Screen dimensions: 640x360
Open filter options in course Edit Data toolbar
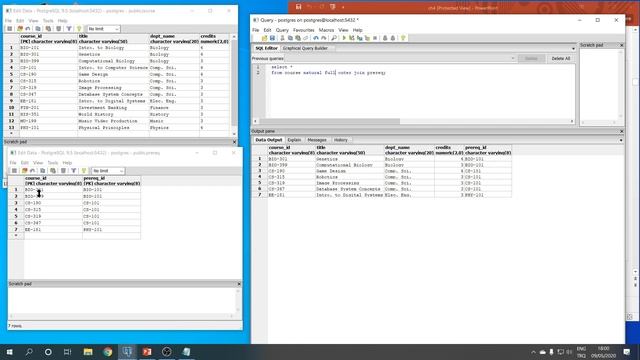69,29
